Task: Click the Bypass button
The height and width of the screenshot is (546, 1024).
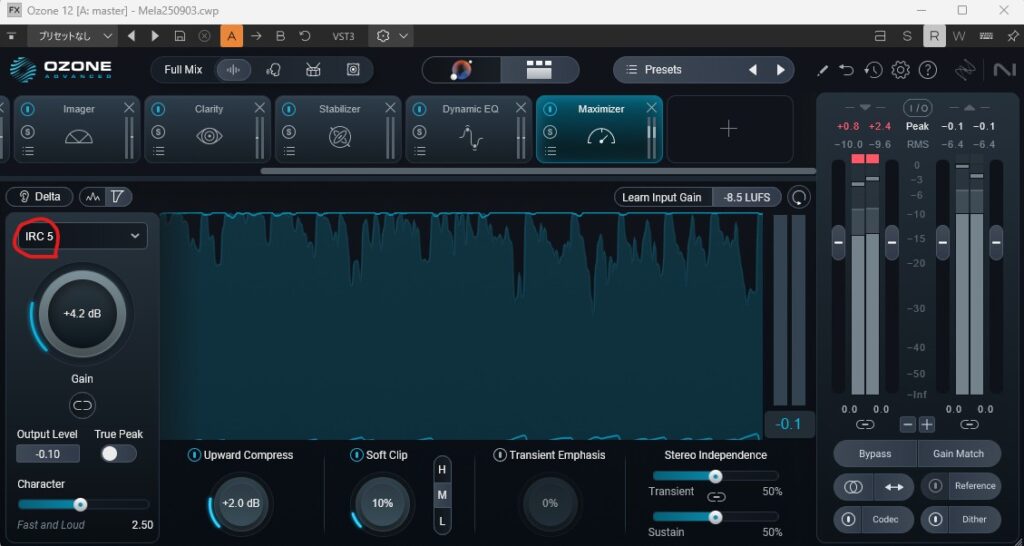Action: click(875, 453)
